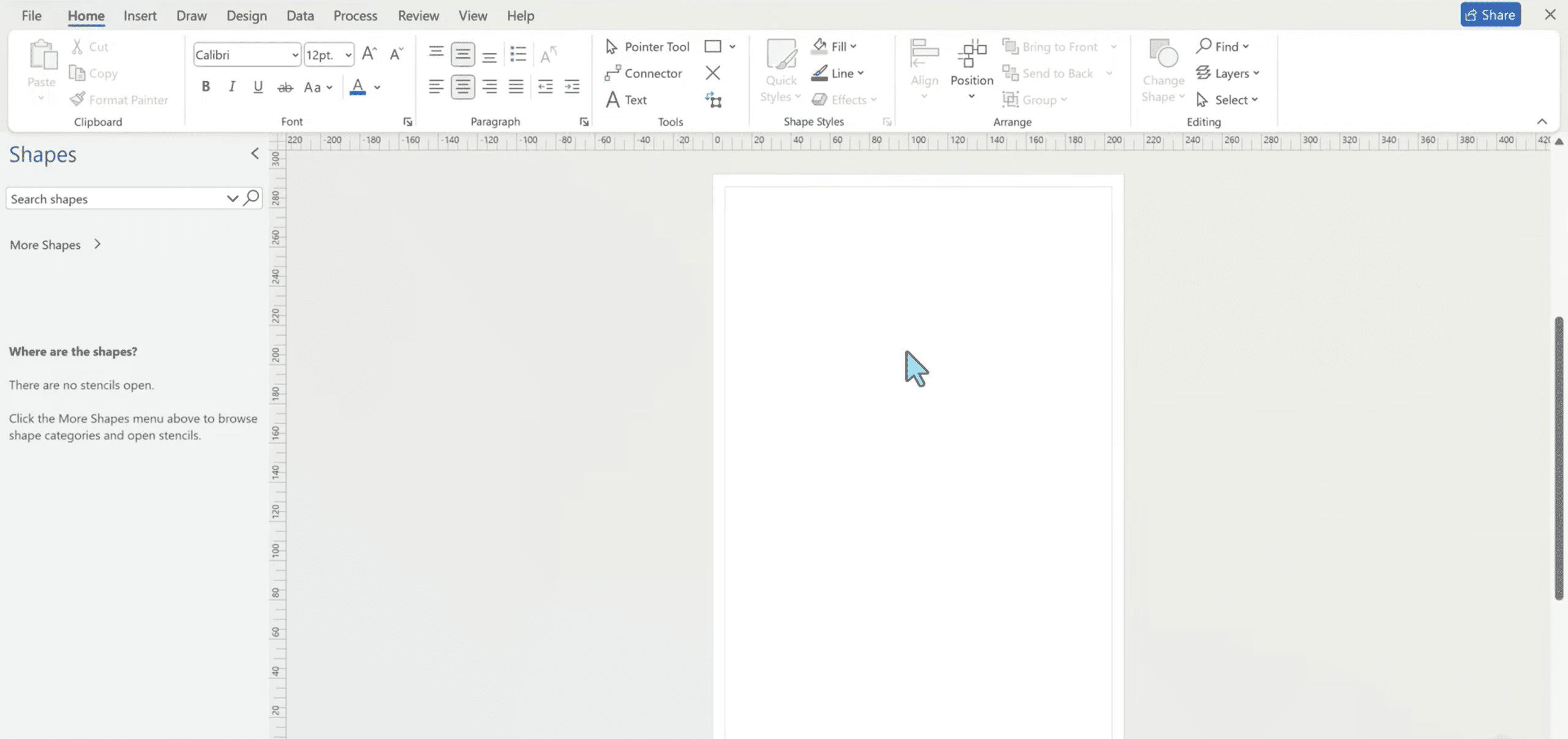Open the Insert ribbon tab

tap(140, 16)
